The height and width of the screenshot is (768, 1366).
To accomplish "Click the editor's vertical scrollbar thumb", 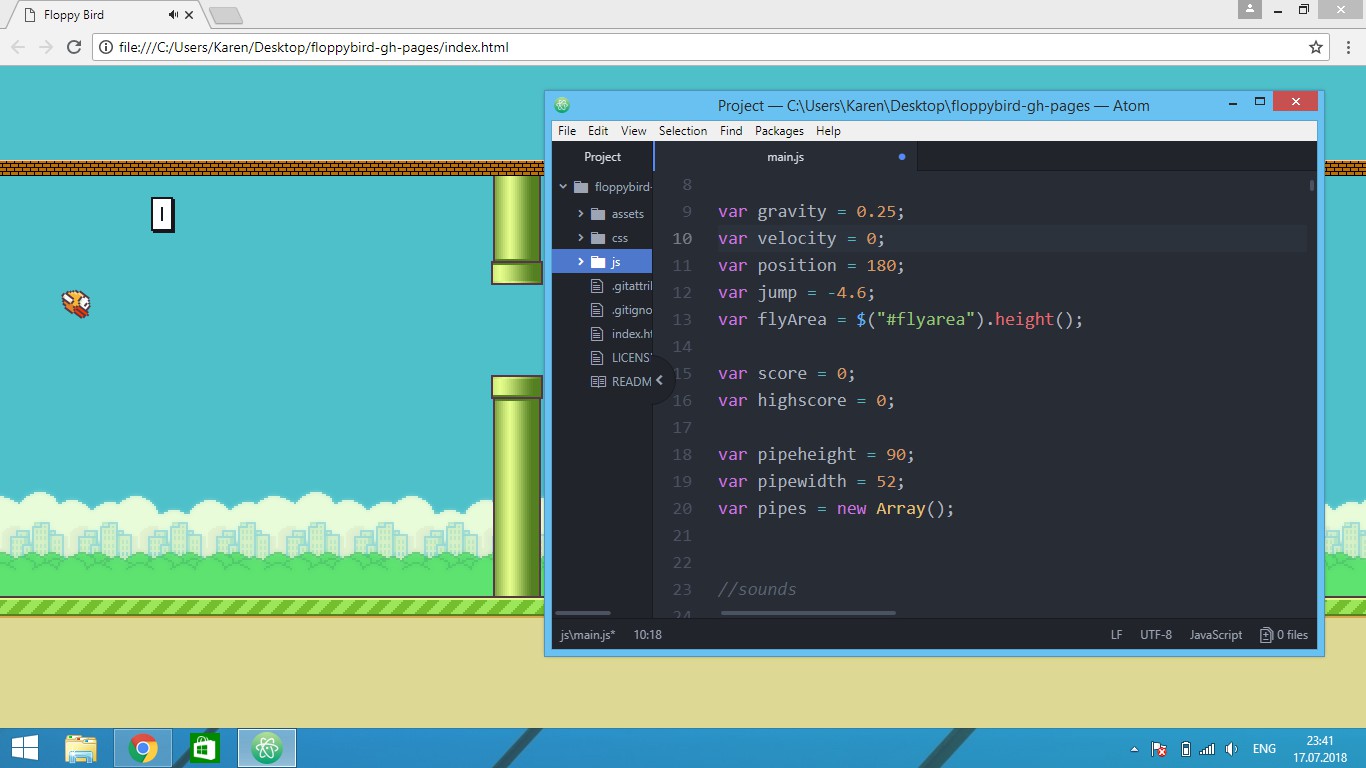I will pos(1312,186).
